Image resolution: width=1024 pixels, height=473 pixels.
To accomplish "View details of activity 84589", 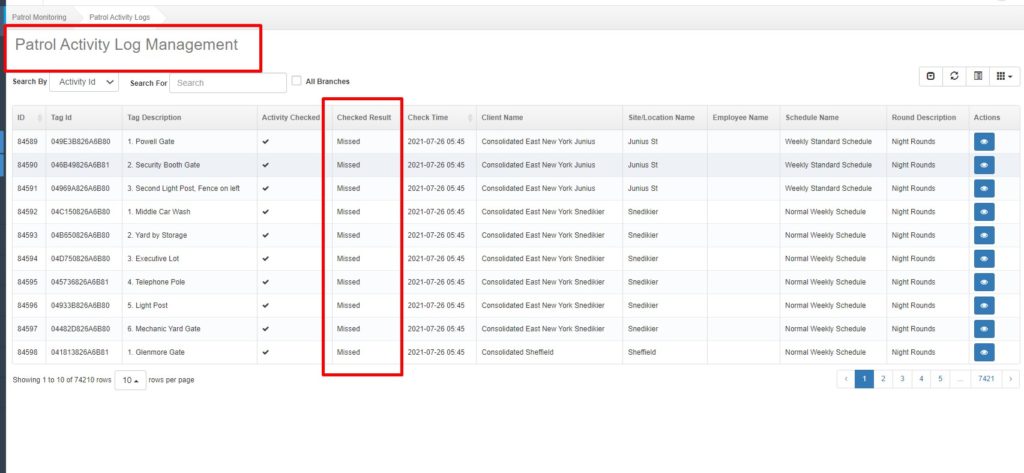I will (984, 142).
